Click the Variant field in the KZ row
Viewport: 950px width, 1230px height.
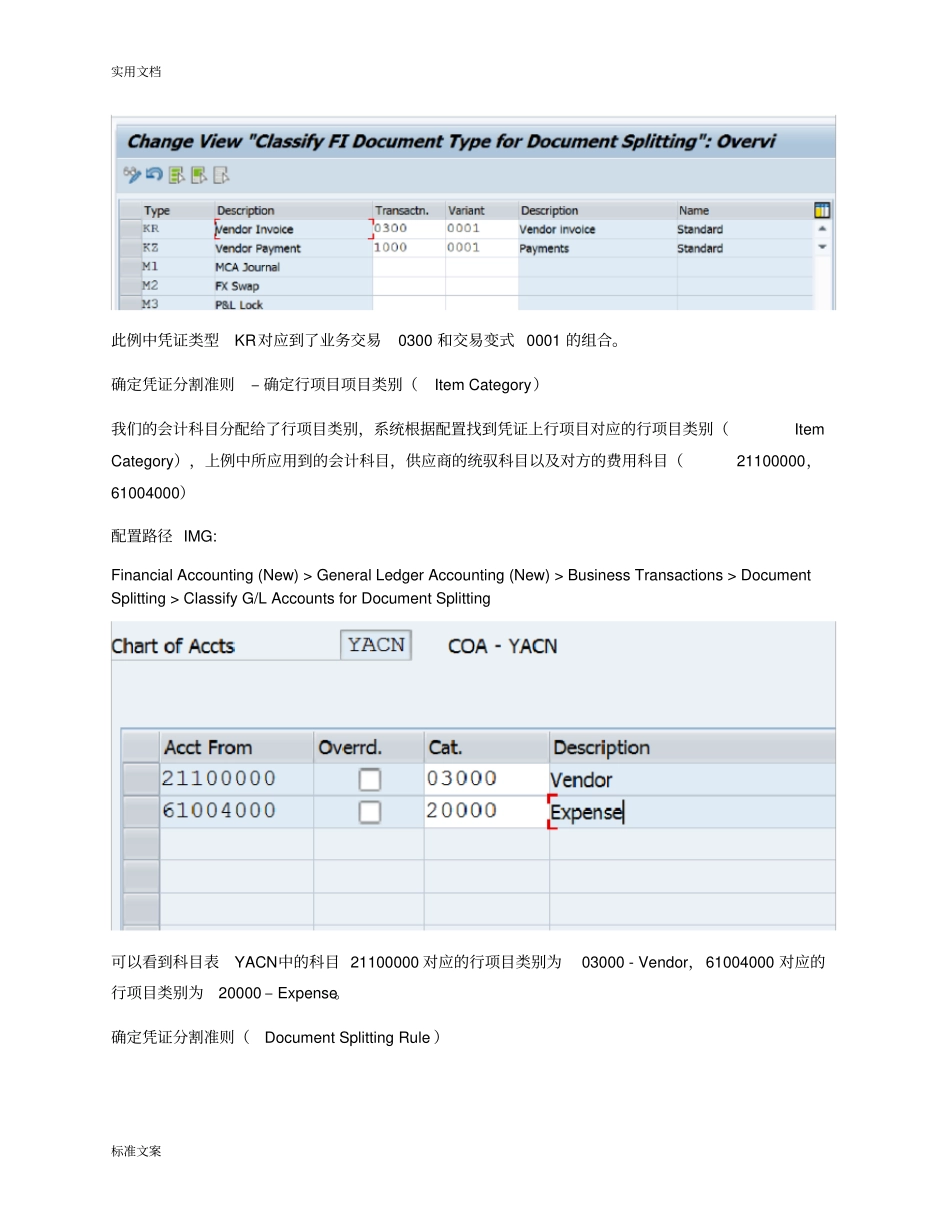pyautogui.click(x=481, y=248)
